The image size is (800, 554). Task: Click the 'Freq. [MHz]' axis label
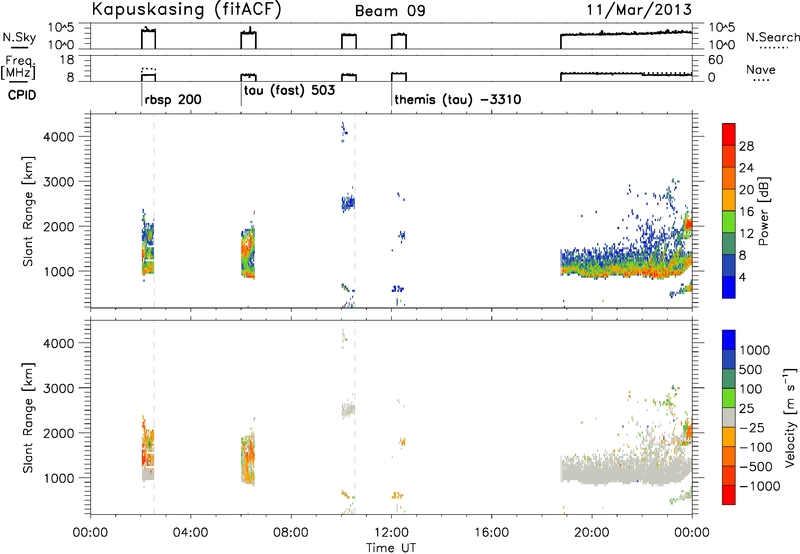(x=19, y=67)
